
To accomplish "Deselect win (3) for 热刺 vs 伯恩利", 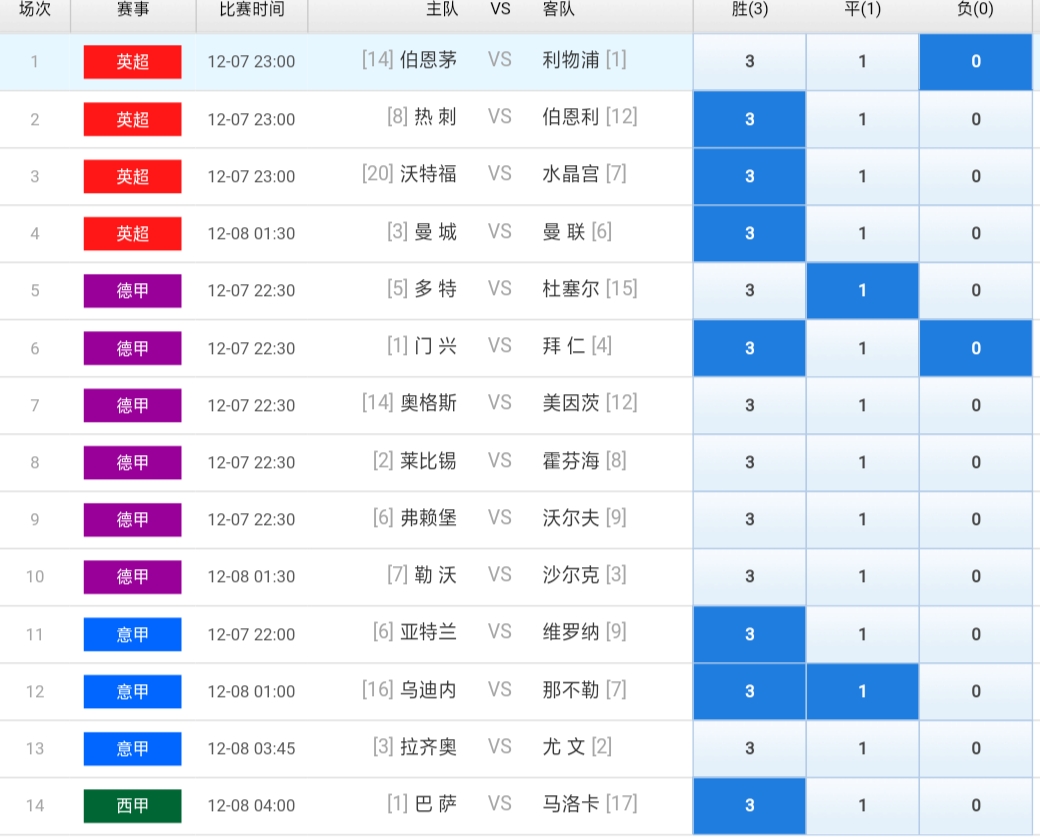I will [x=749, y=119].
